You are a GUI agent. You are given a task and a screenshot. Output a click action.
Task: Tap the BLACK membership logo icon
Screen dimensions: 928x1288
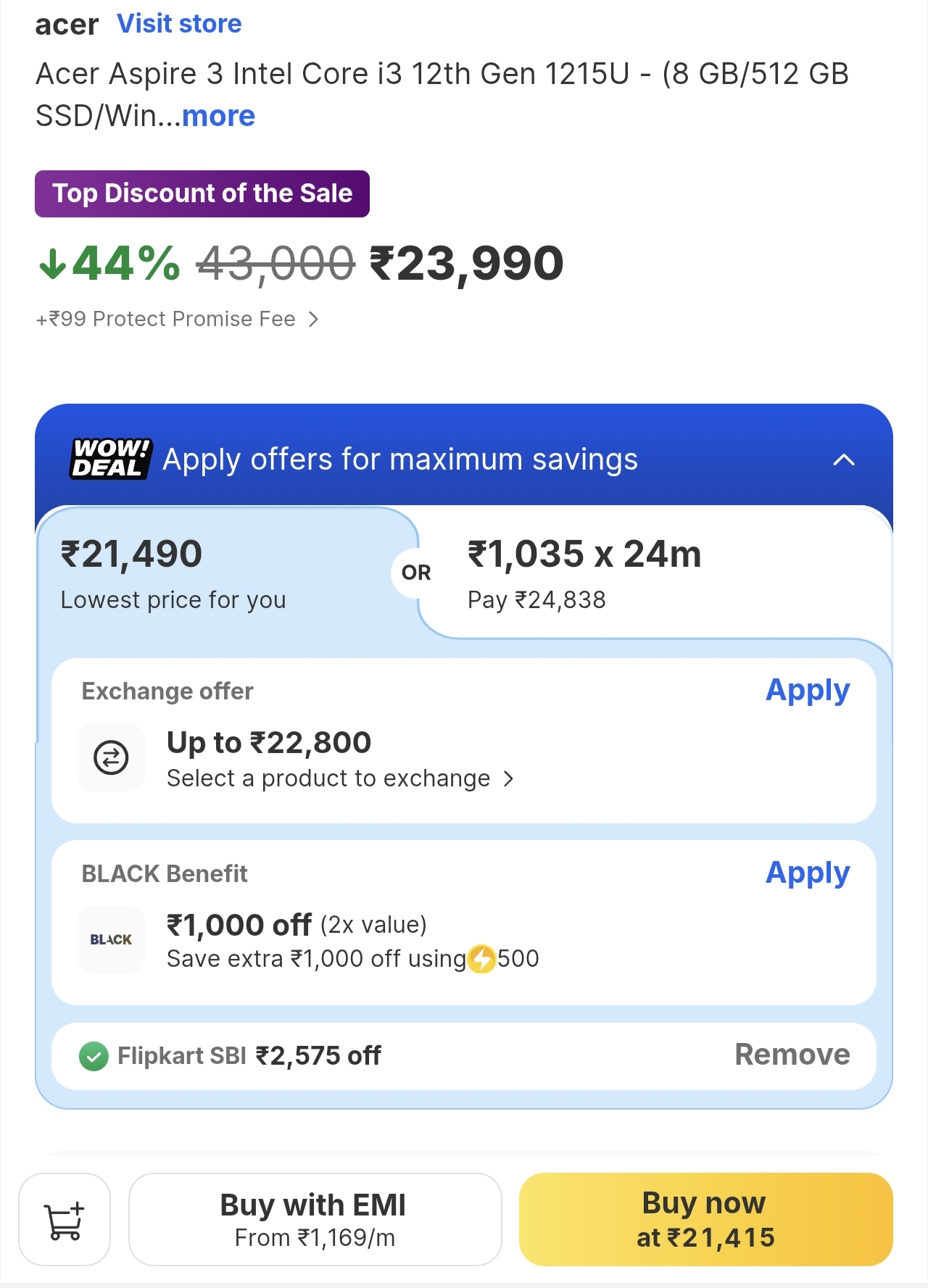(x=111, y=939)
